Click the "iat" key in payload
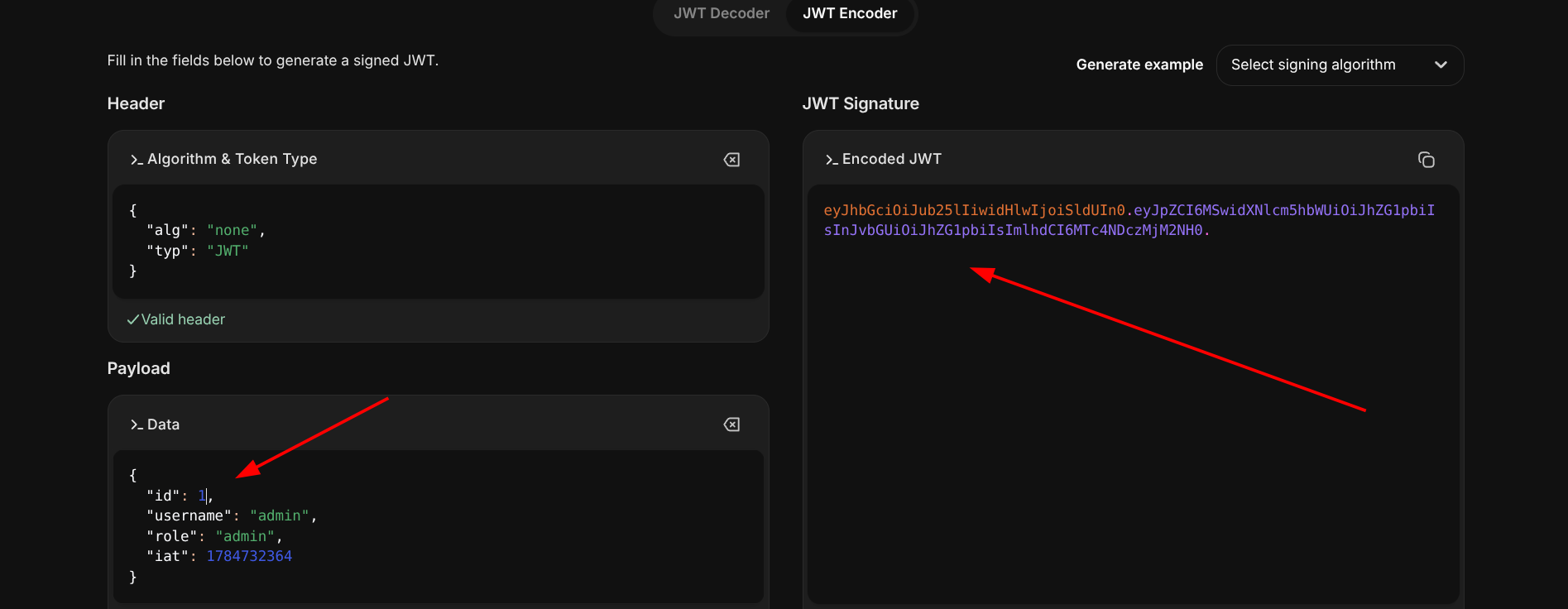The image size is (1568, 609). (x=168, y=556)
